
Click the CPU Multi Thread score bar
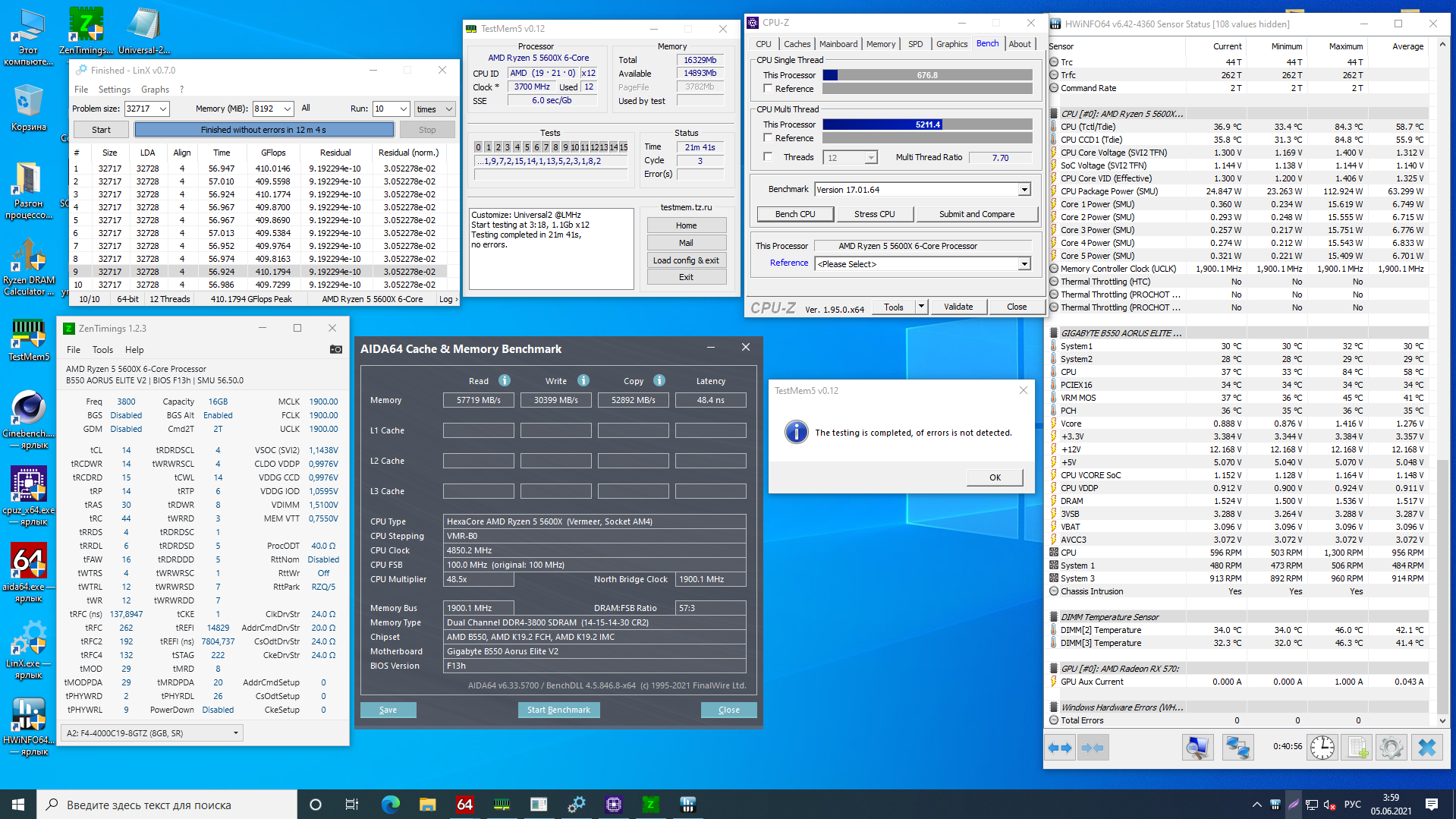coord(927,124)
